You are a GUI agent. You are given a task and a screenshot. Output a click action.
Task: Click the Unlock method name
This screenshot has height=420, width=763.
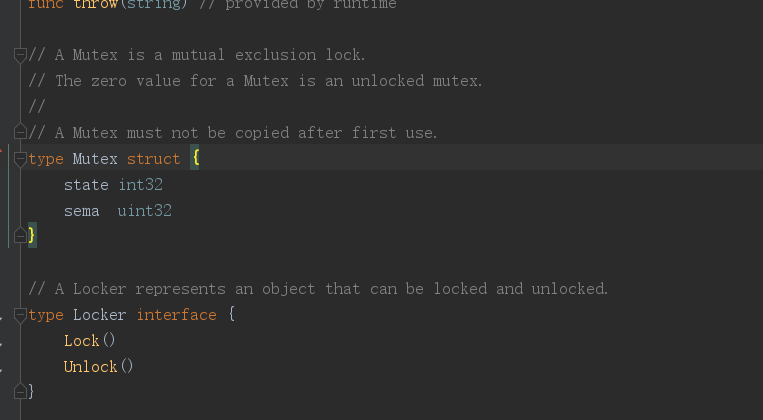click(90, 367)
